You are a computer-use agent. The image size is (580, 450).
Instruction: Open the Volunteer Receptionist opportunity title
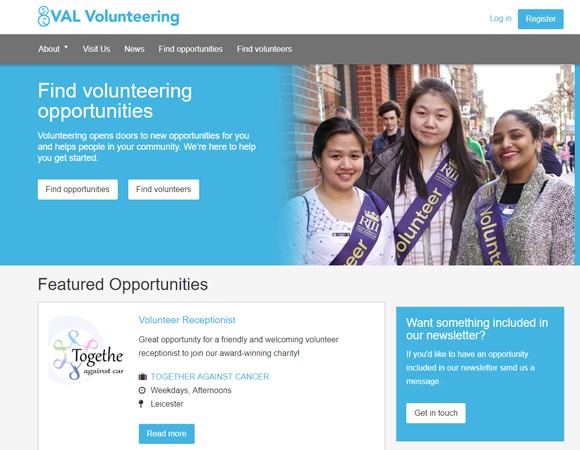[187, 320]
